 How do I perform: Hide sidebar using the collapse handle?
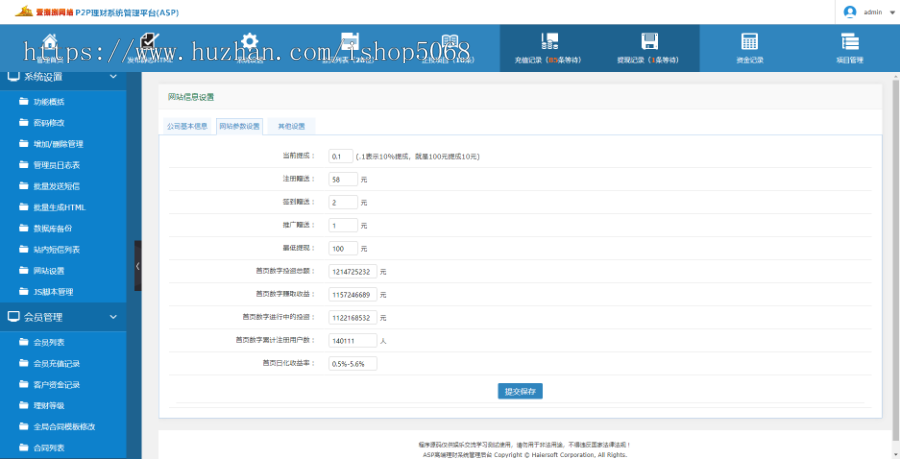(138, 266)
